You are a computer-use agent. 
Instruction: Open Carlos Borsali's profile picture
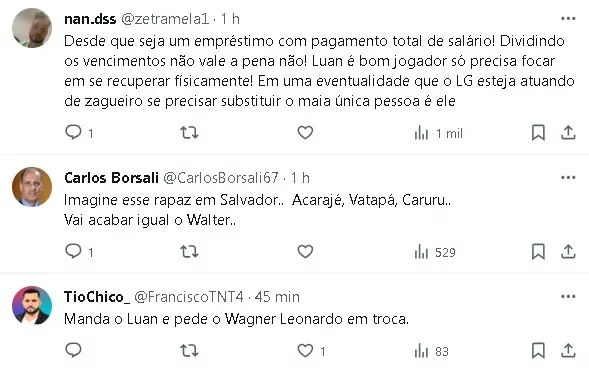[32, 187]
